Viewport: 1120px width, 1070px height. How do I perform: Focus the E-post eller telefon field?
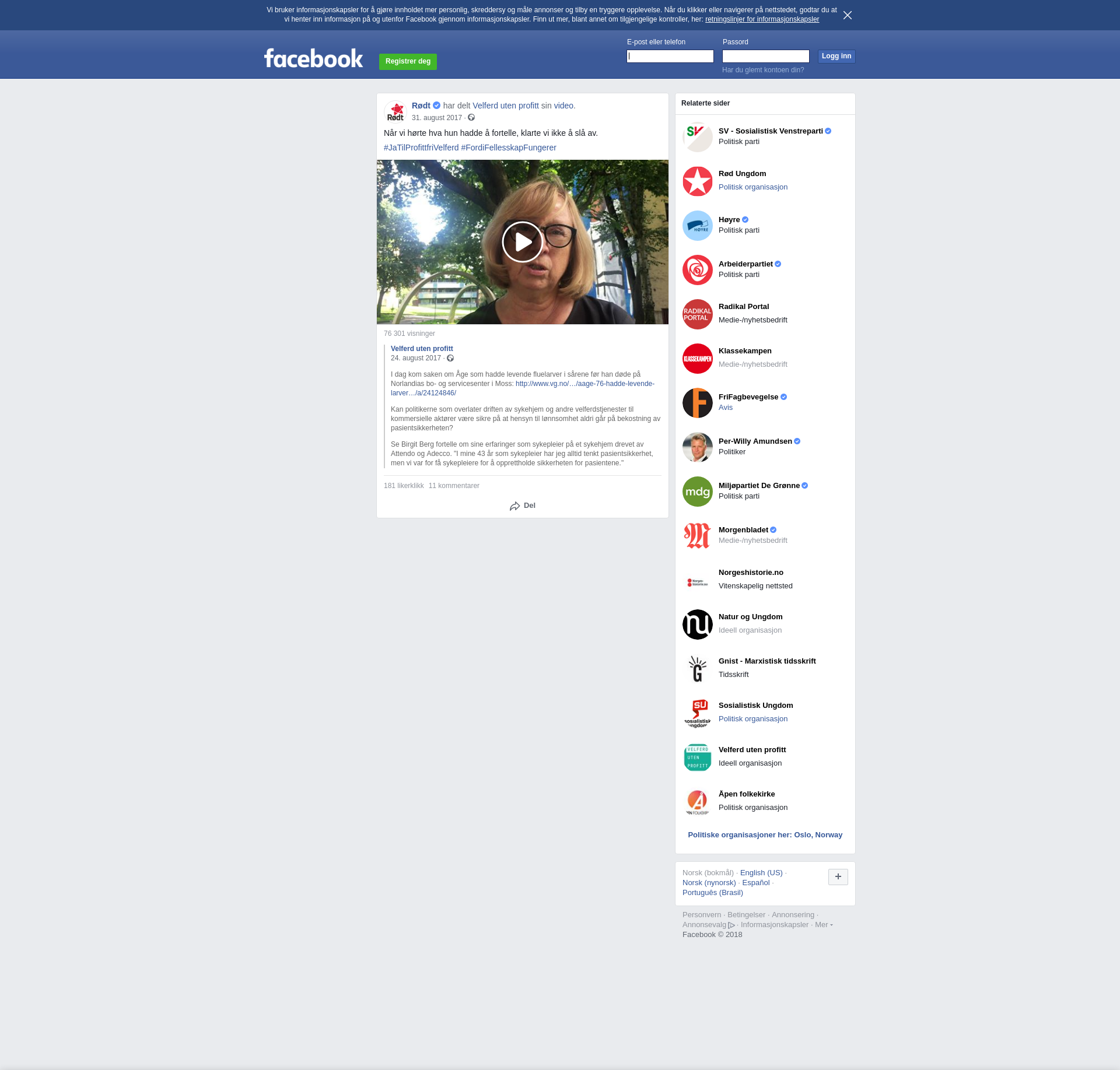tap(670, 57)
